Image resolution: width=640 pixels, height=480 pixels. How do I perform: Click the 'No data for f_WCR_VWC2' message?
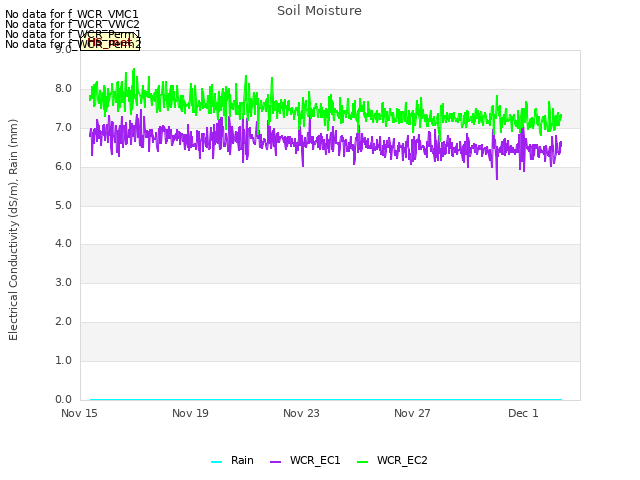tap(72, 24)
